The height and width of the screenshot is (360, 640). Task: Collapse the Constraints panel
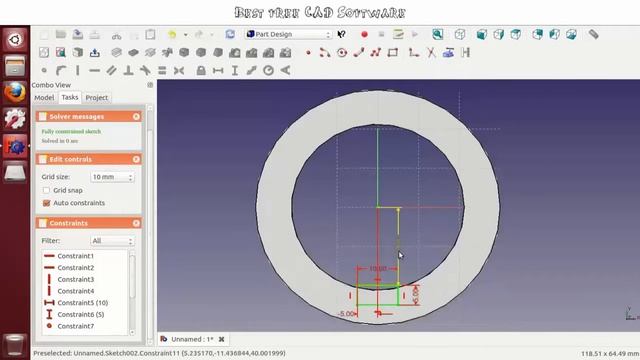[x=136, y=223]
